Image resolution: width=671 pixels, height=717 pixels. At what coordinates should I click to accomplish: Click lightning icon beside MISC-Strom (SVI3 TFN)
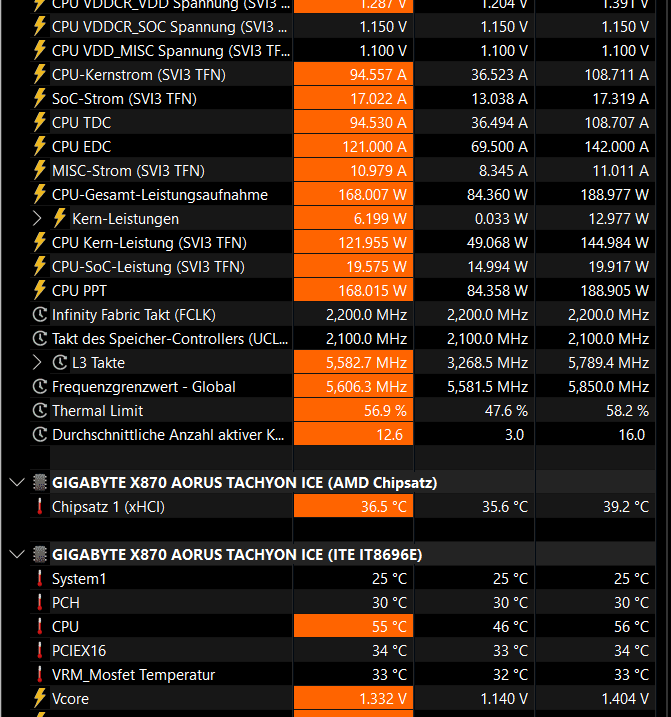pyautogui.click(x=40, y=170)
